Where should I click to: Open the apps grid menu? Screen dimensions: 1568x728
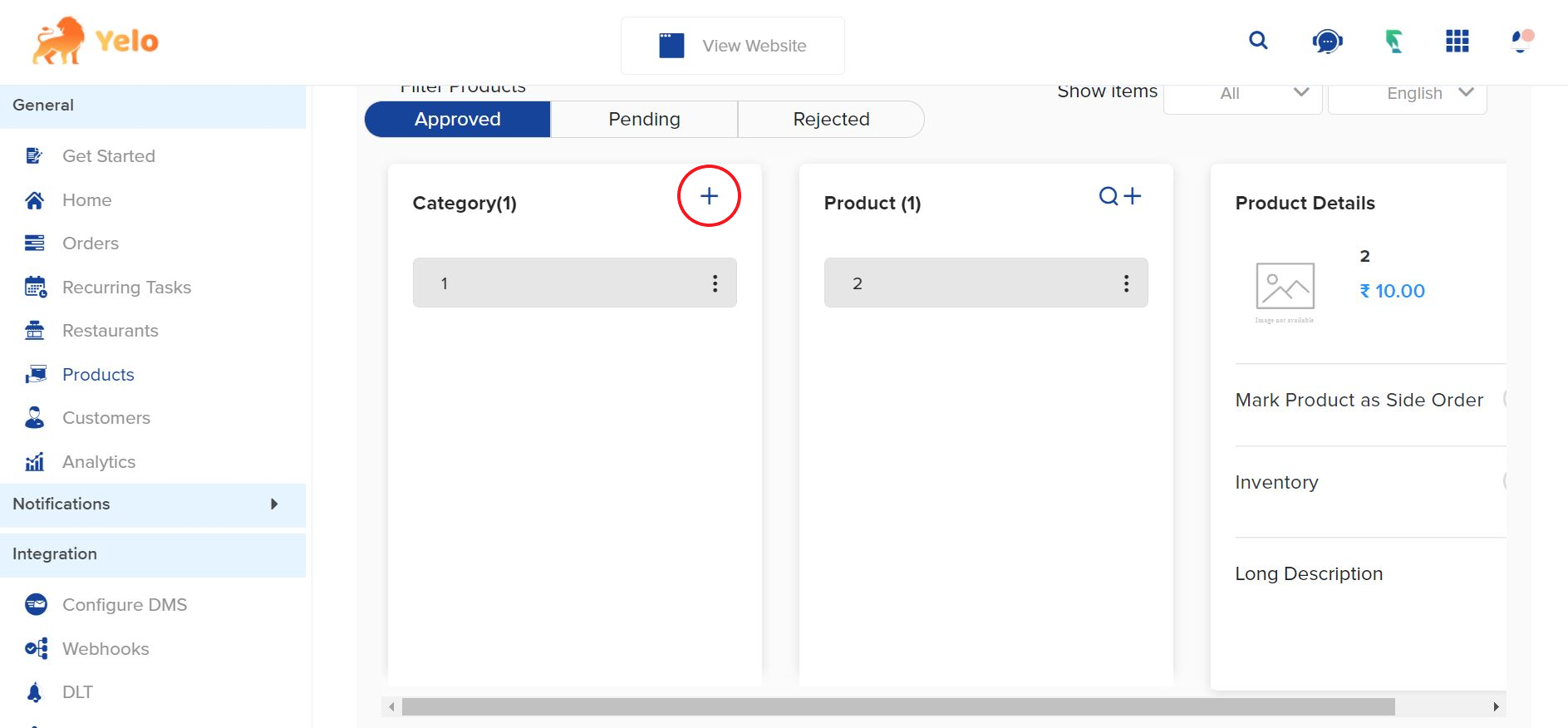coord(1457,41)
